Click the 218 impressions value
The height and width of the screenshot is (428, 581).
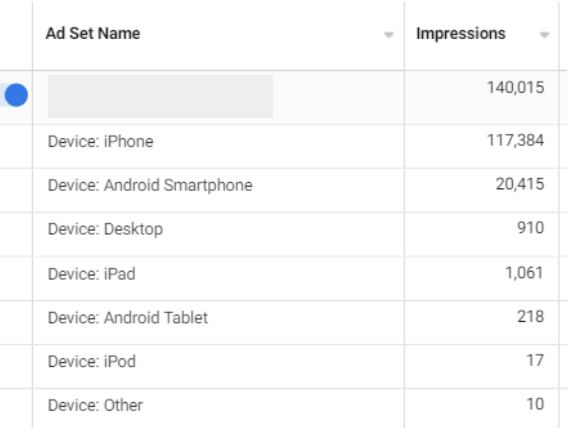pyautogui.click(x=531, y=317)
